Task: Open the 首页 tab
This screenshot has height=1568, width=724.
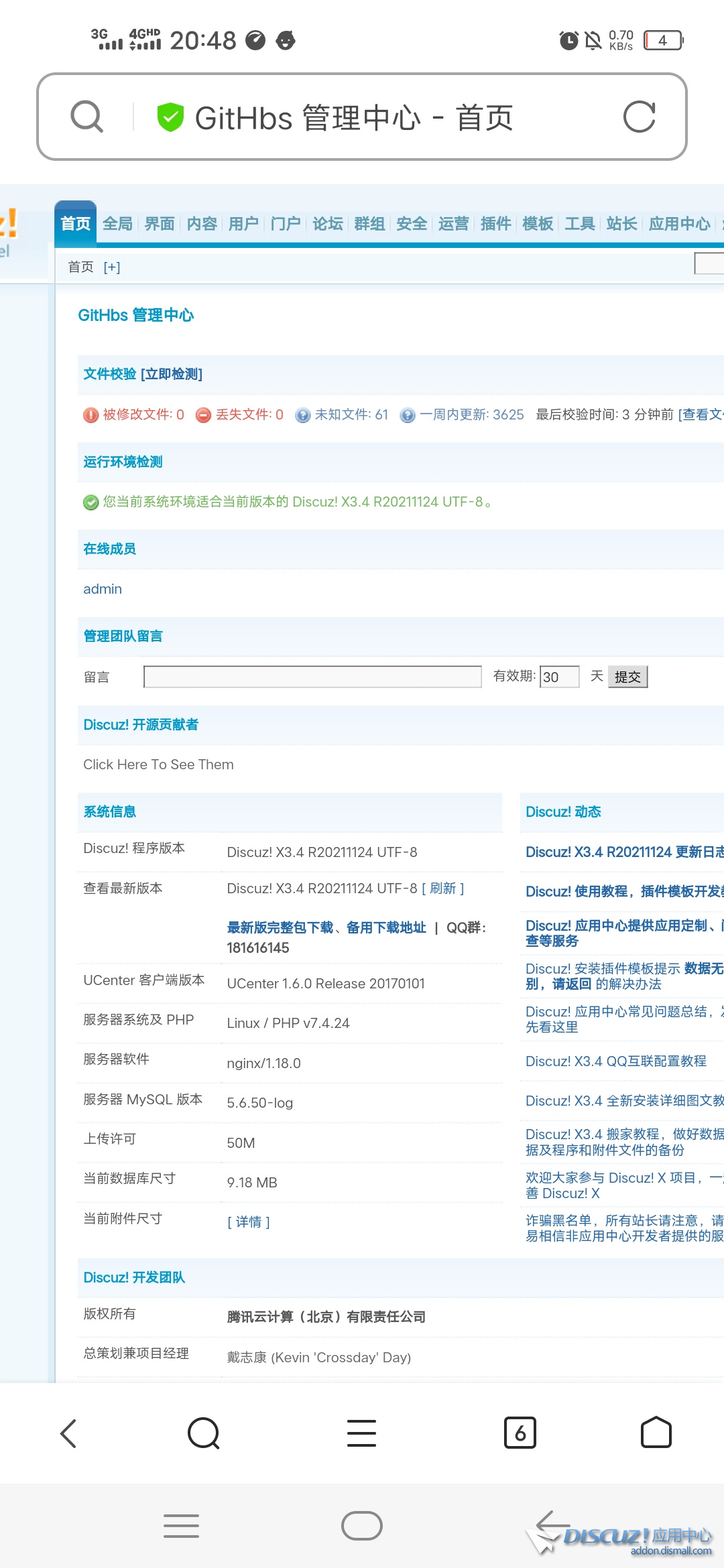Action: pos(76,223)
